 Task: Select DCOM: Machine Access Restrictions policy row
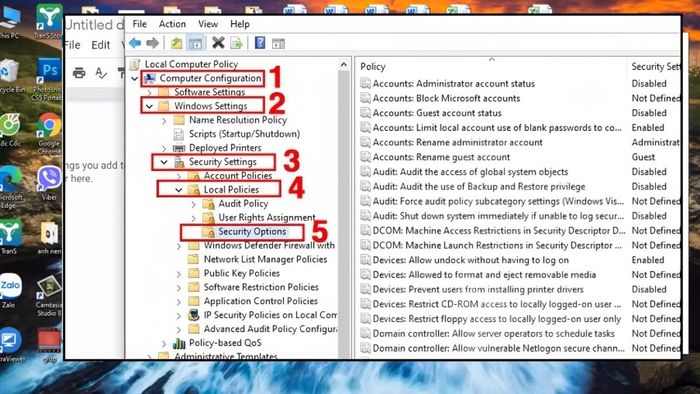tap(499, 231)
